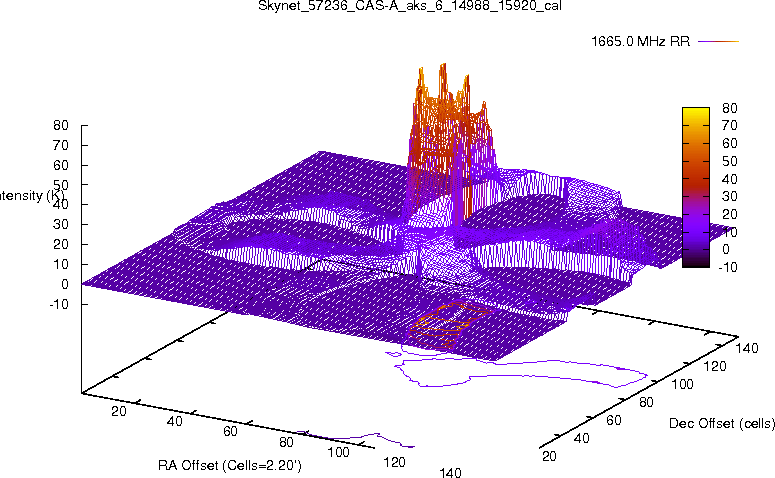Click the plot title Skynet_57236_CAS-A_aks_6_14988_15920_cal
Viewport: 775px width, 478px height.
point(410,6)
